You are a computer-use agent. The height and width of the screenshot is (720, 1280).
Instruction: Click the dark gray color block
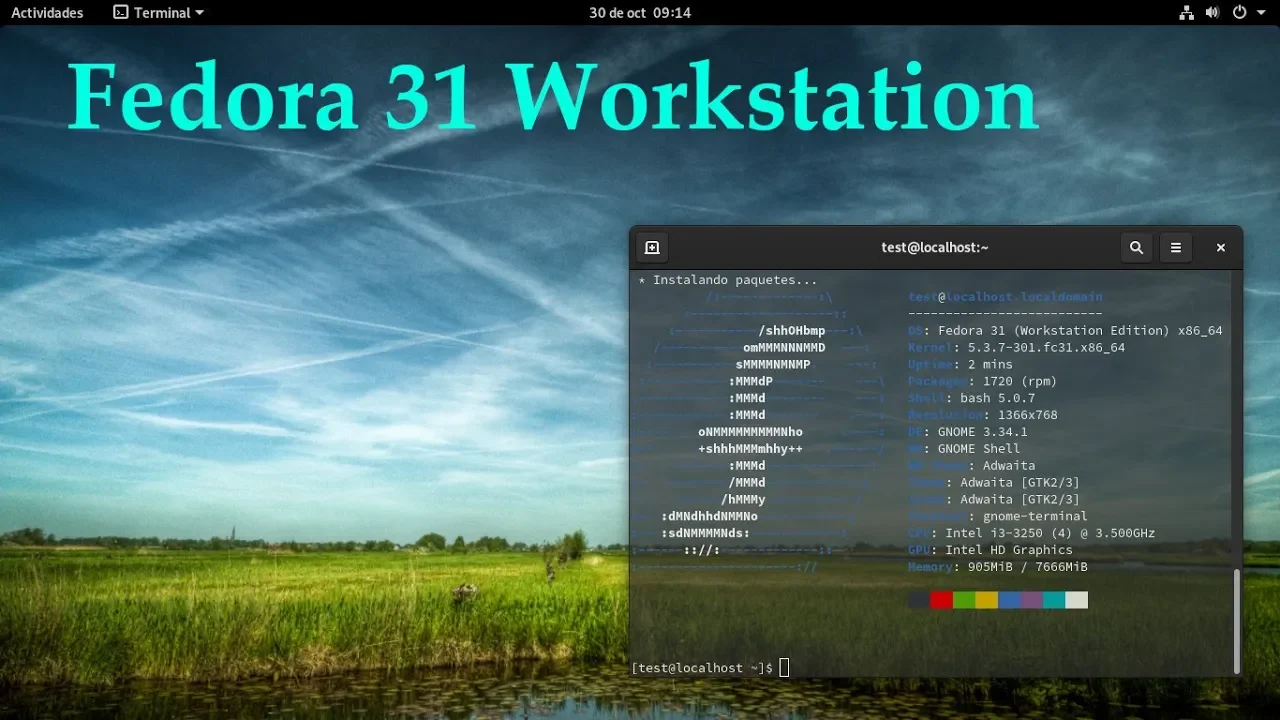click(x=919, y=600)
